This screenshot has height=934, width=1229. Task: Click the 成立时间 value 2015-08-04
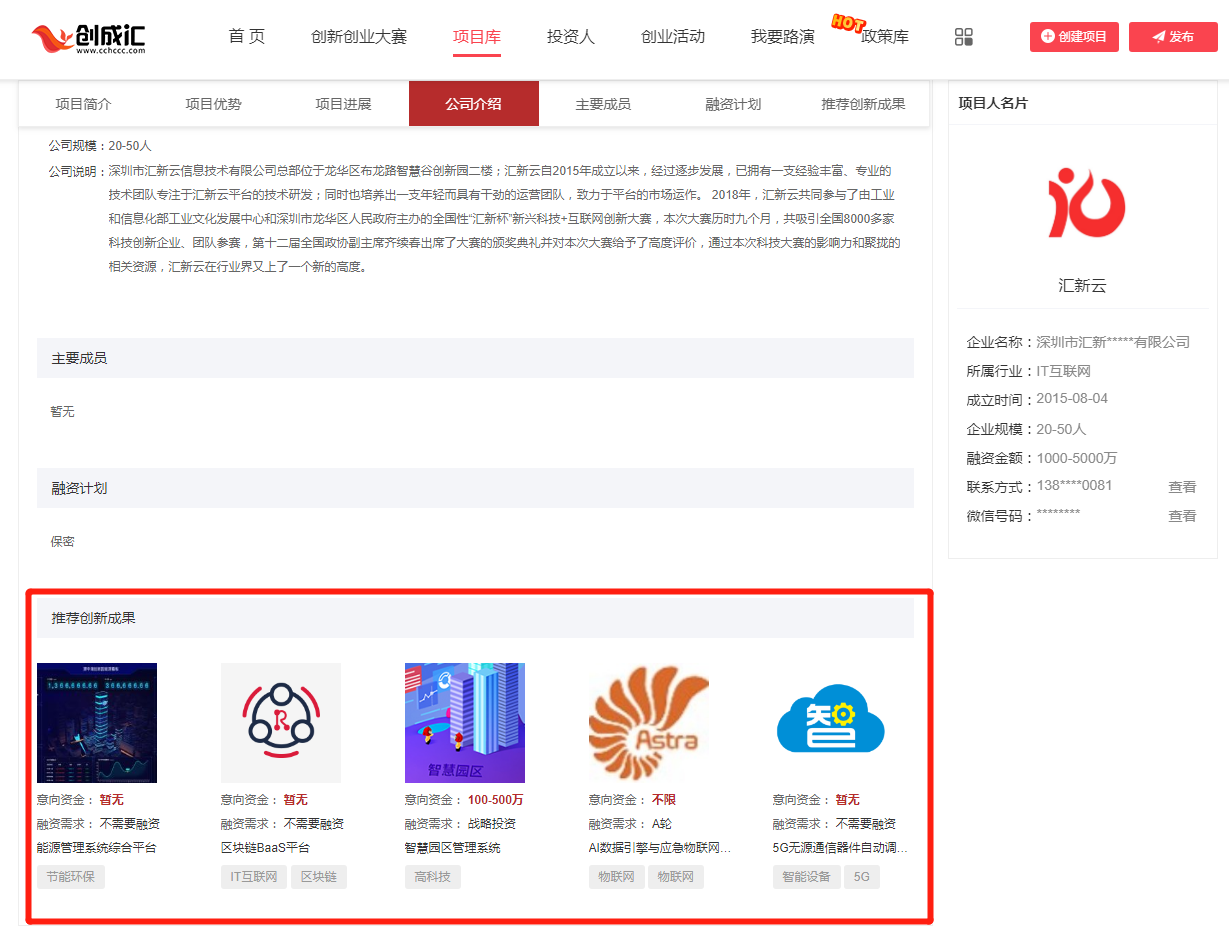(x=1072, y=399)
